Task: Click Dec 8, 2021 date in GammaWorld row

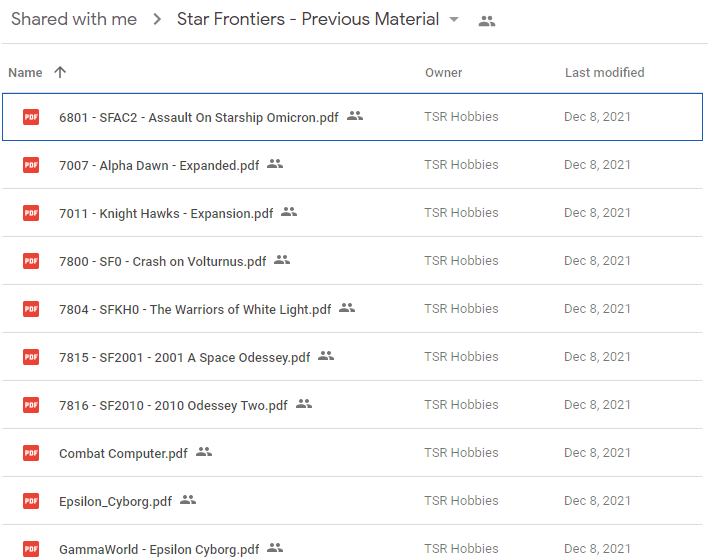Action: [x=597, y=548]
